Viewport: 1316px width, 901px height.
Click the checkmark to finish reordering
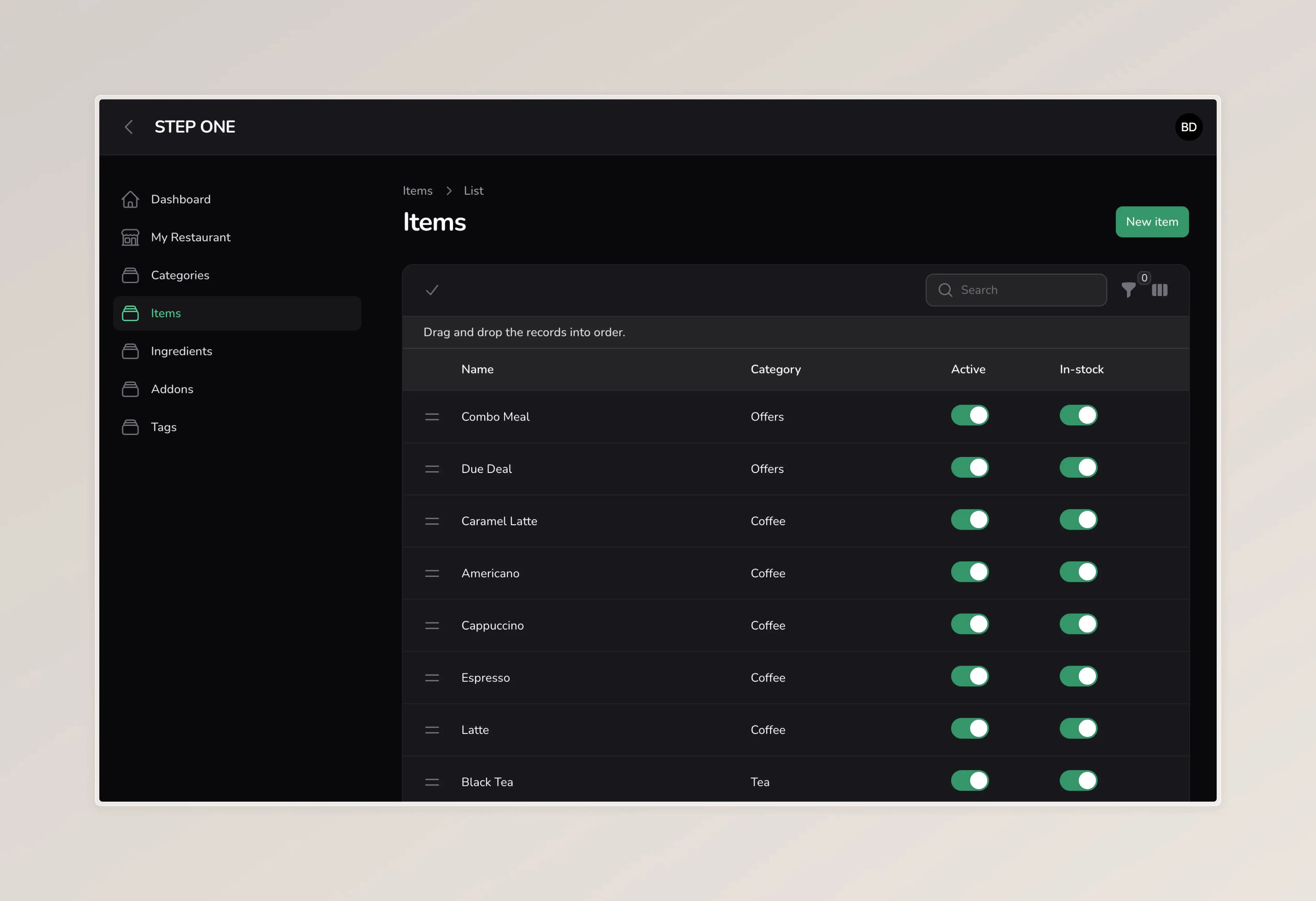coord(432,290)
